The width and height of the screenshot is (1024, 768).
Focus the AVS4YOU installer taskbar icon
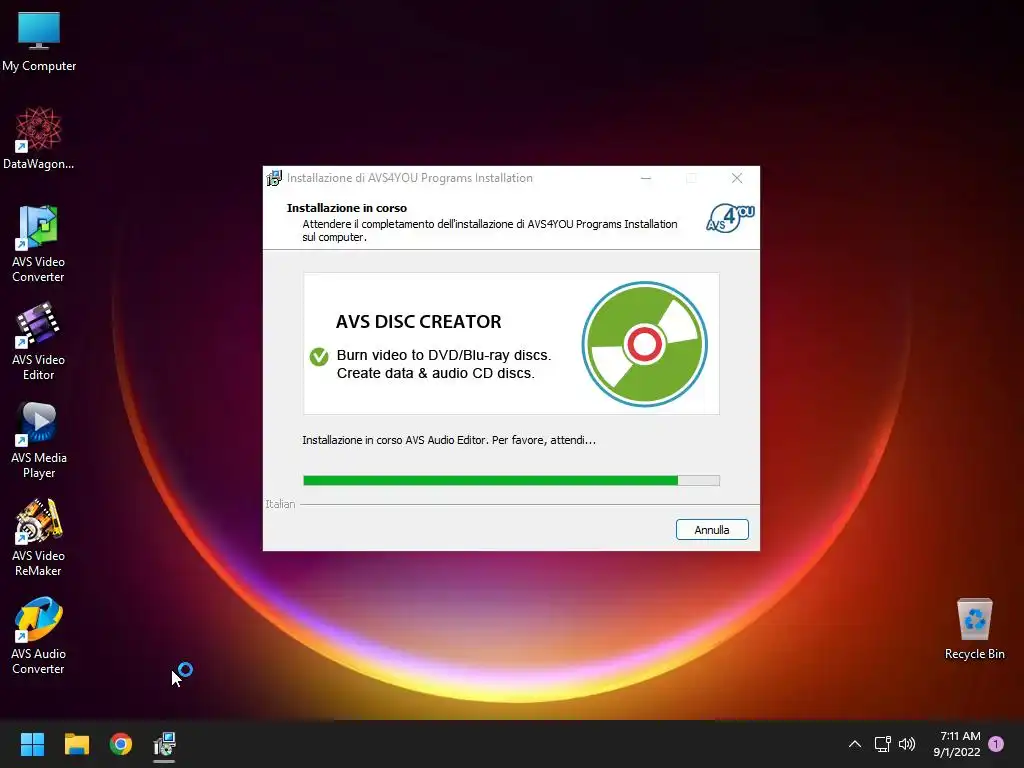click(165, 744)
